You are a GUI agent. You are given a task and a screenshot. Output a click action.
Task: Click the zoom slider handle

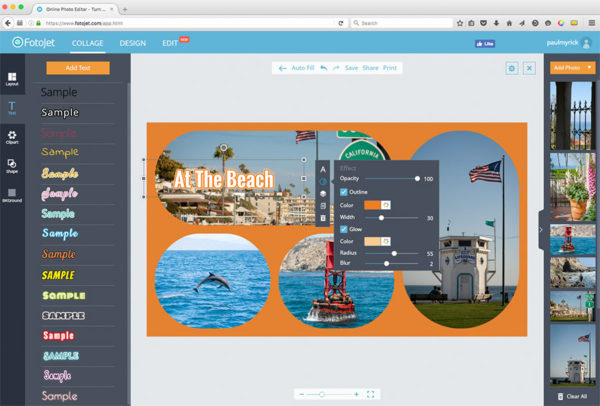click(322, 394)
